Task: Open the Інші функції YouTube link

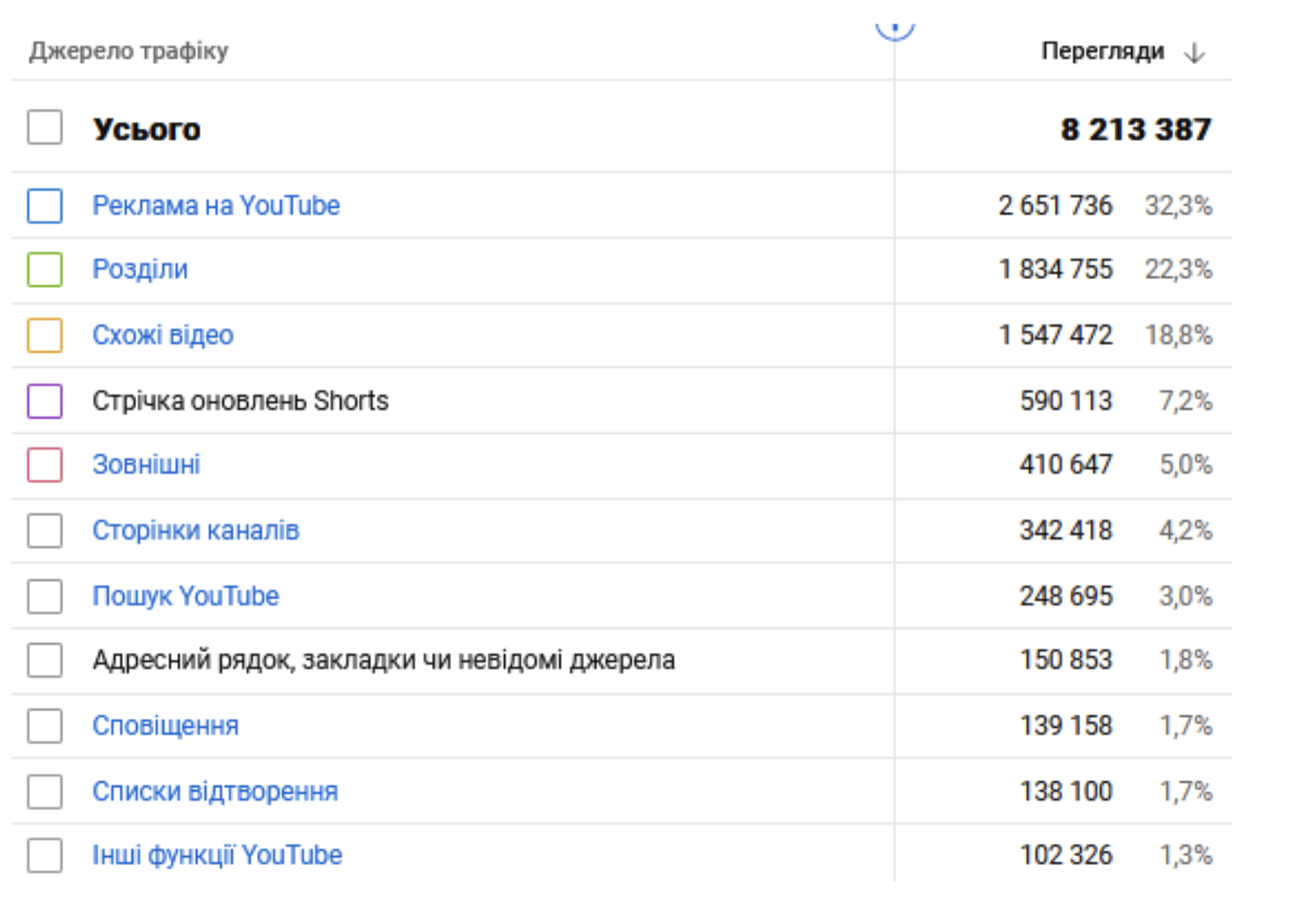Action: click(x=216, y=855)
